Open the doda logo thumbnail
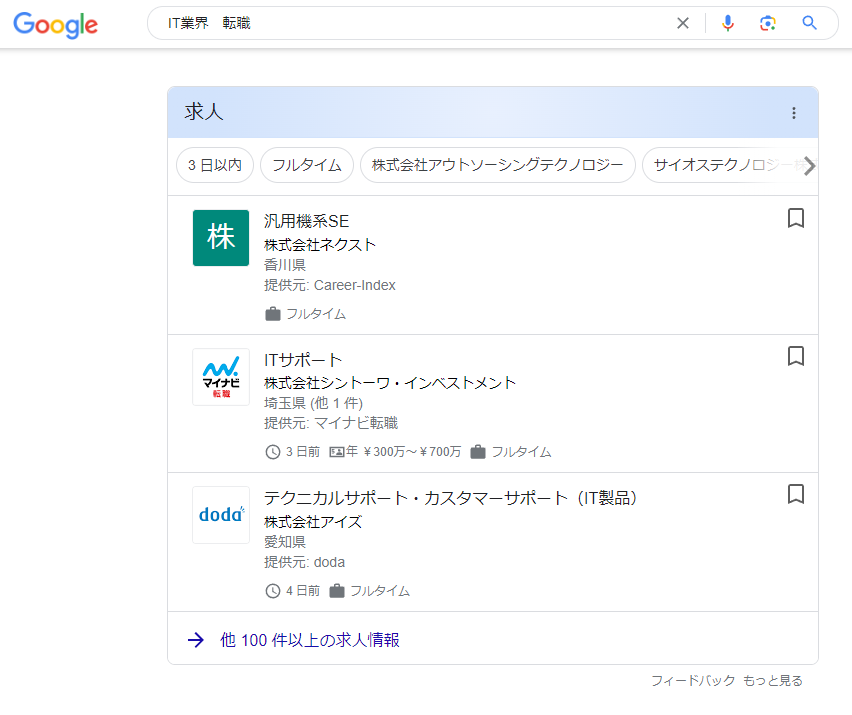 [x=220, y=514]
